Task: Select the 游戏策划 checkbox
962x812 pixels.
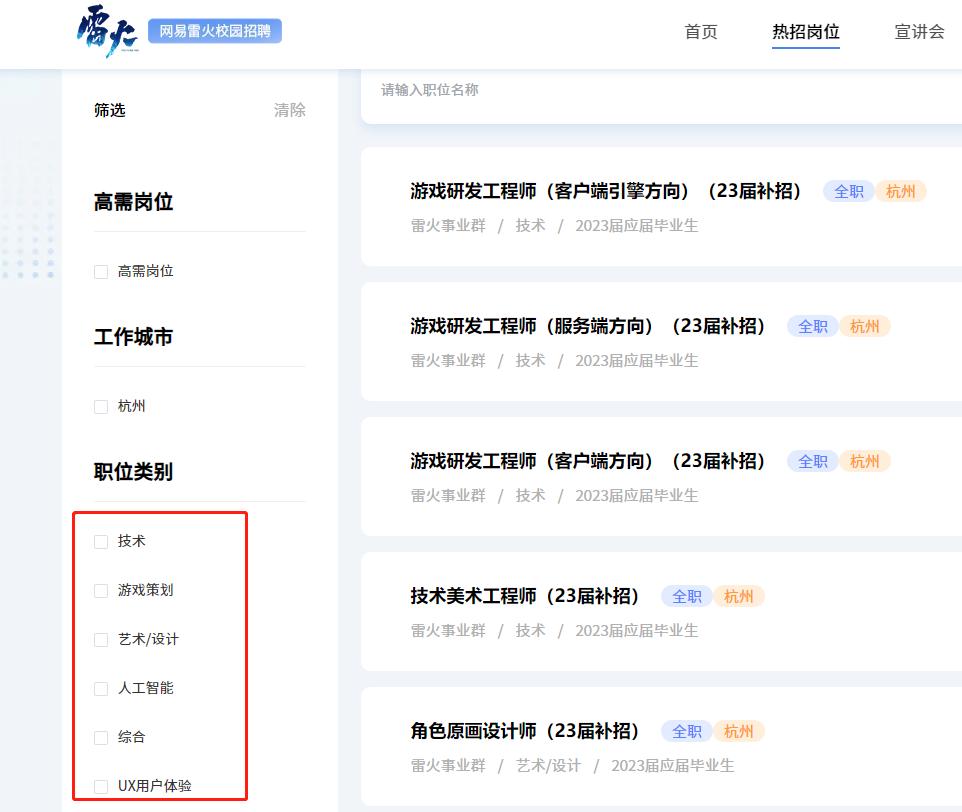Action: (x=100, y=590)
